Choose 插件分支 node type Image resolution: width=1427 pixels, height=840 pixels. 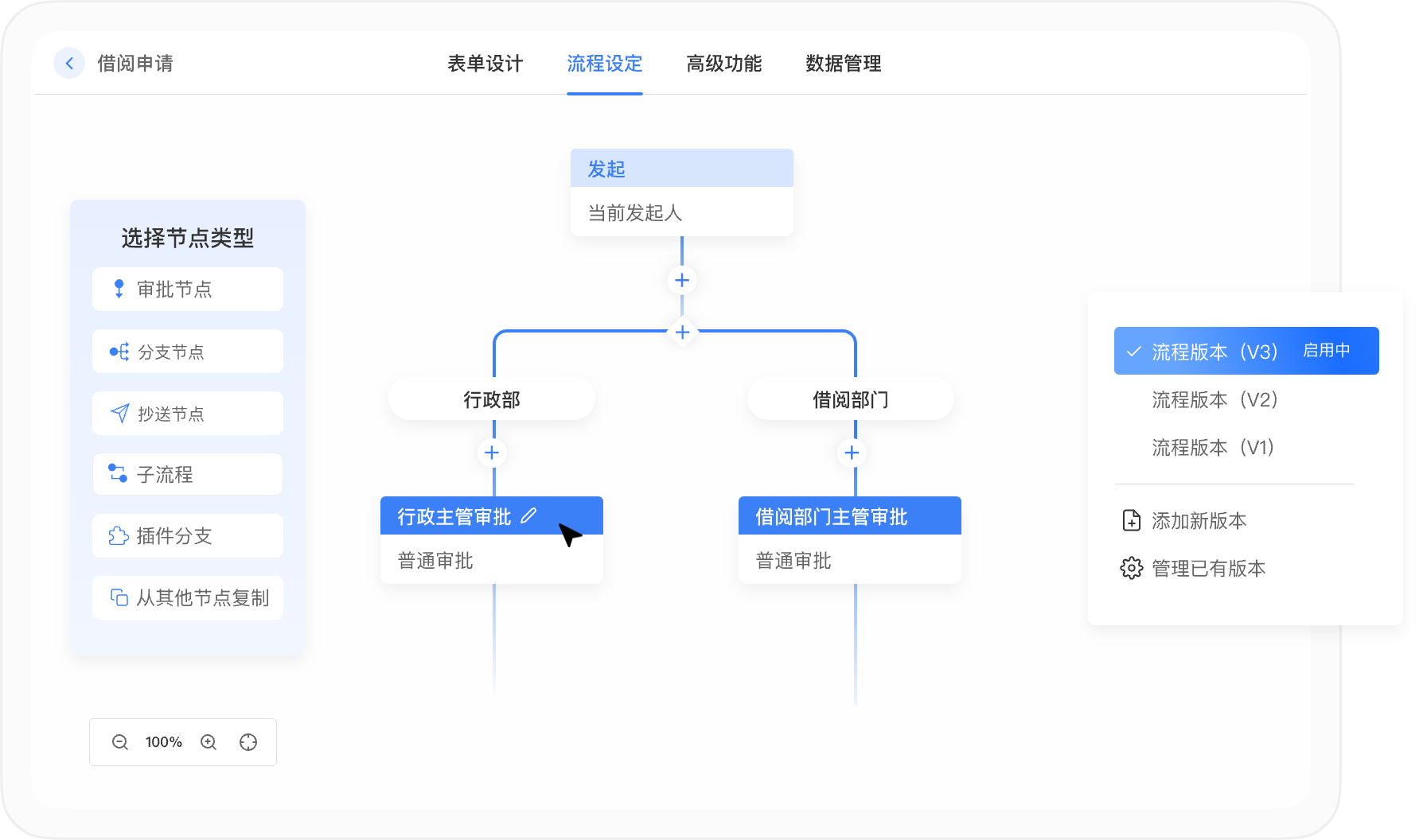coord(188,535)
